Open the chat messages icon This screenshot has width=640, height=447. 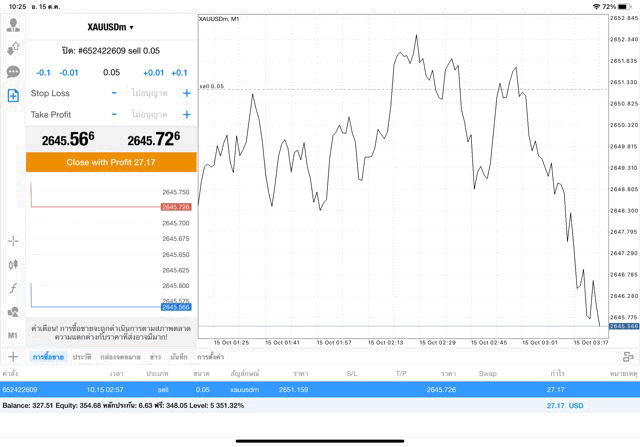point(13,72)
